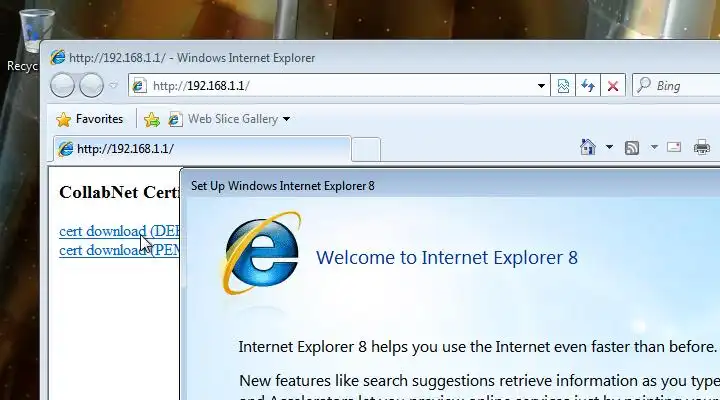Open the cert download (PEM) link

tap(119, 250)
